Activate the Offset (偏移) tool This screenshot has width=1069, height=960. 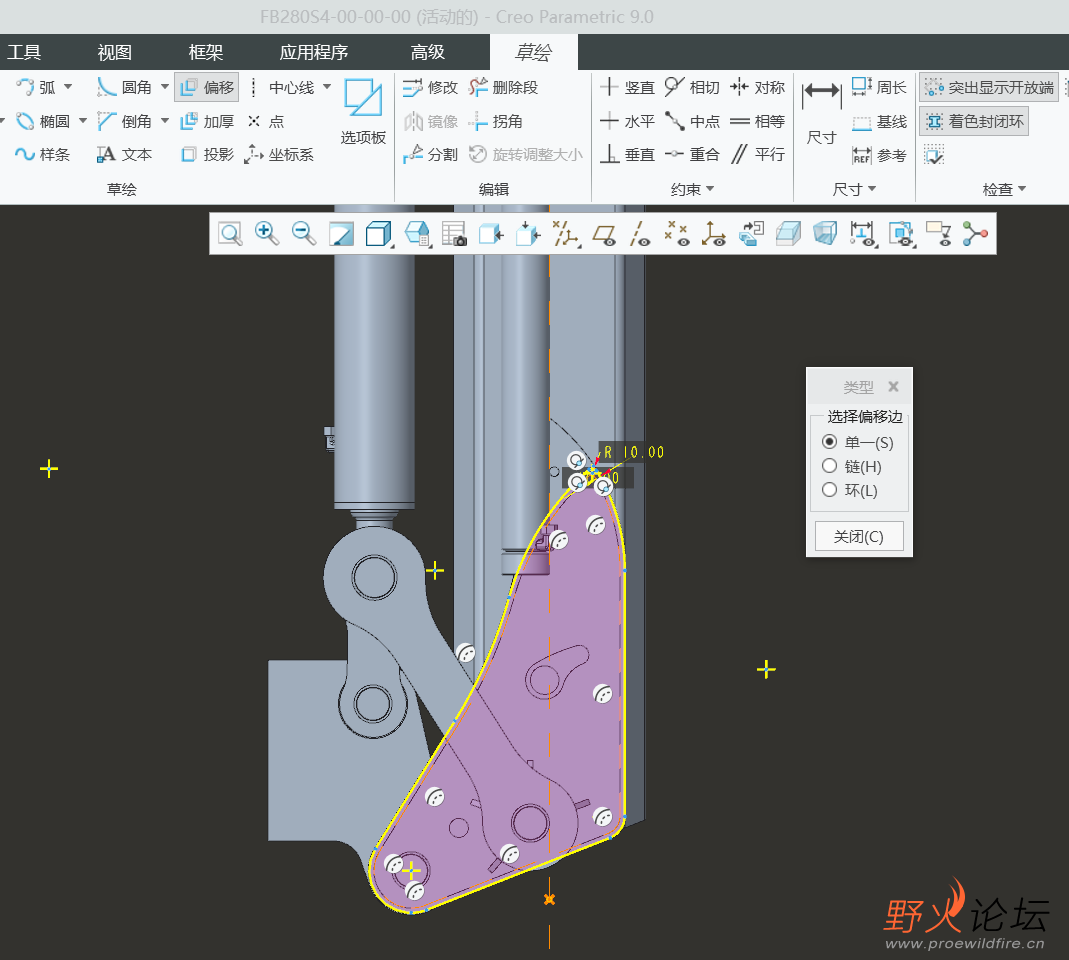pos(207,87)
